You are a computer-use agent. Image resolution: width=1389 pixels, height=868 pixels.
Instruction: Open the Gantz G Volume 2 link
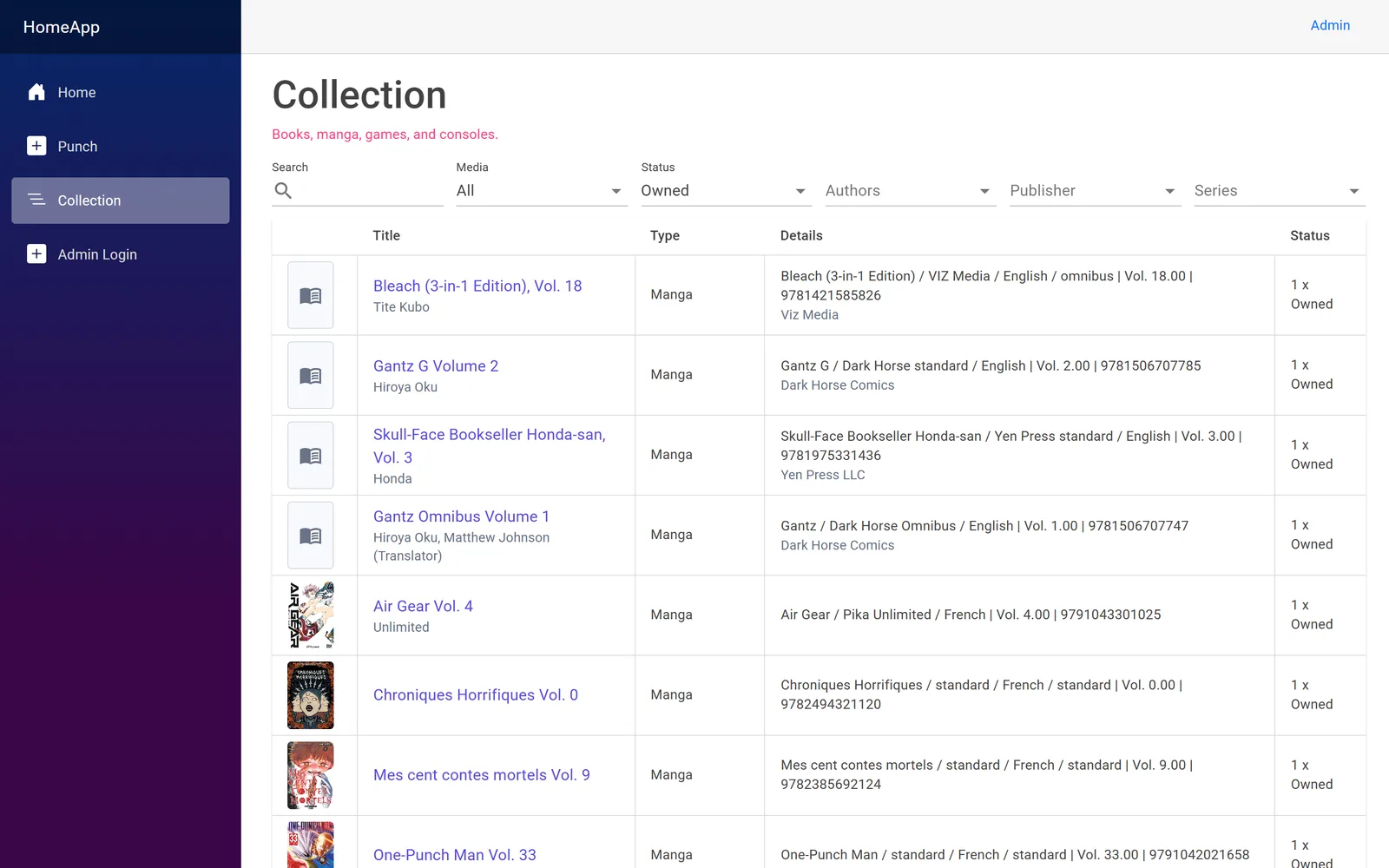(436, 366)
